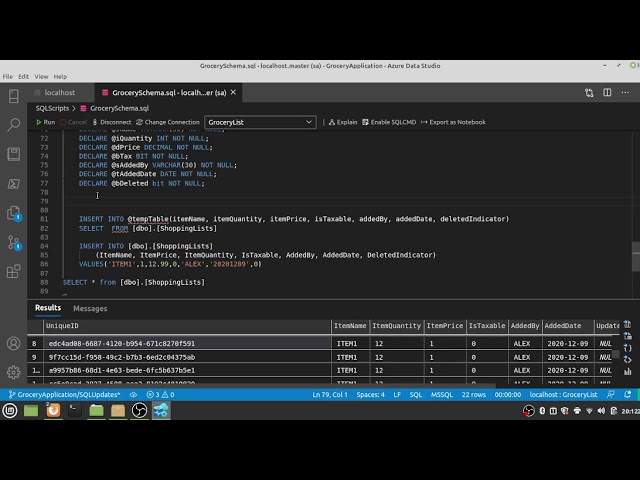
Task: Click LF end-of-line setting
Action: tap(397, 394)
